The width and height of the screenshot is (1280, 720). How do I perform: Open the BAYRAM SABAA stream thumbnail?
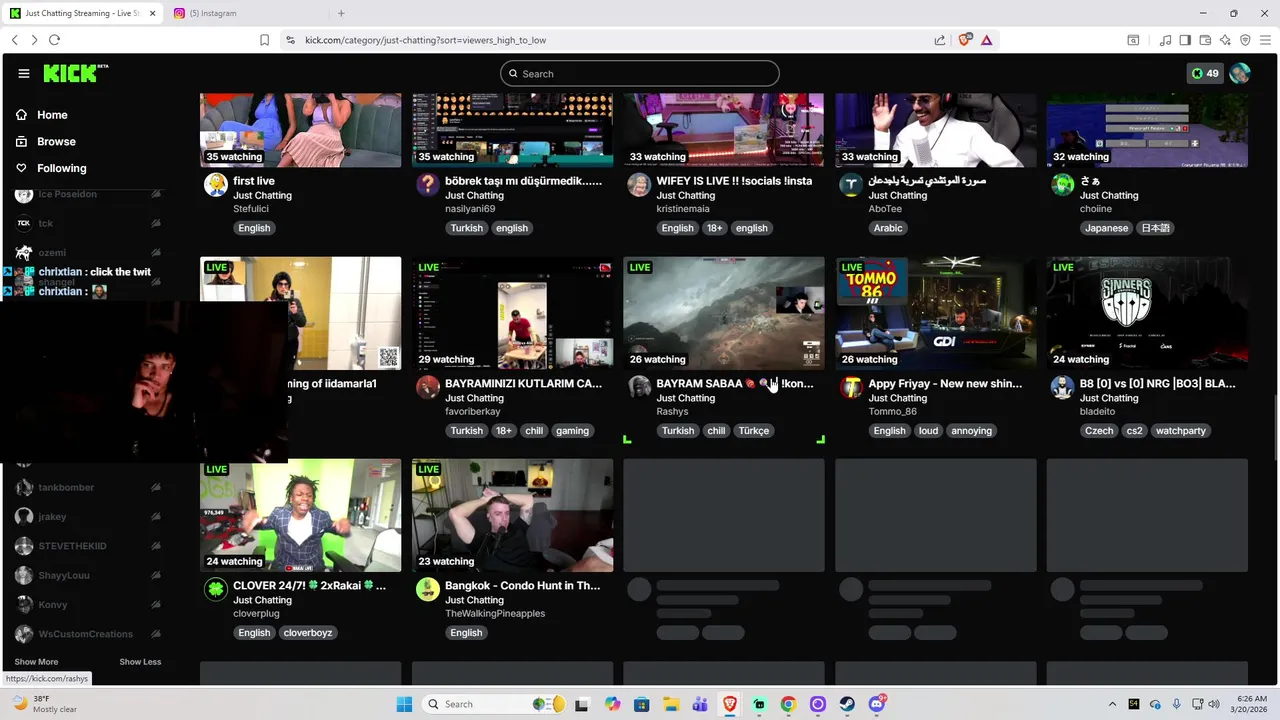(x=724, y=313)
